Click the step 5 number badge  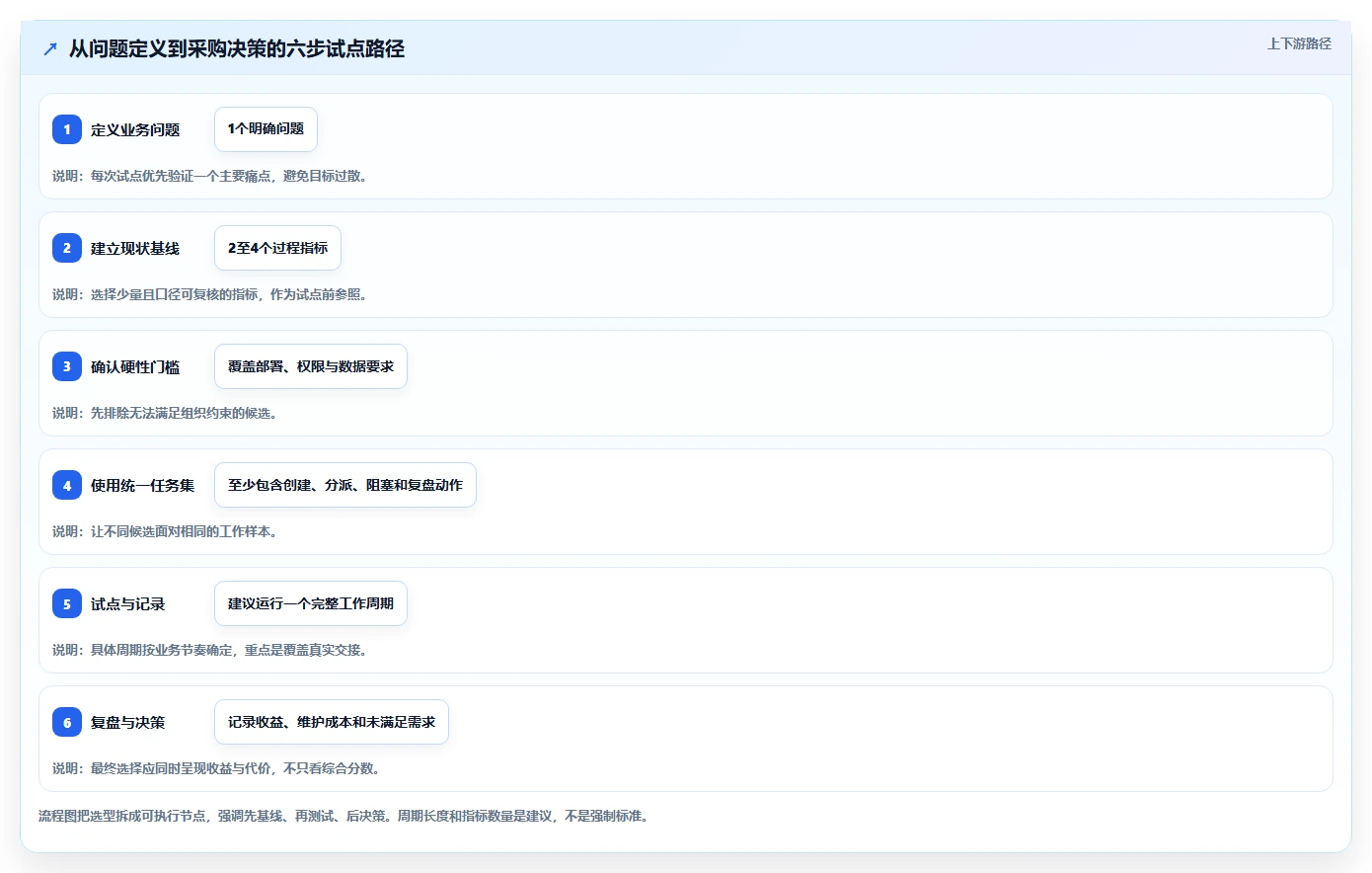[67, 603]
